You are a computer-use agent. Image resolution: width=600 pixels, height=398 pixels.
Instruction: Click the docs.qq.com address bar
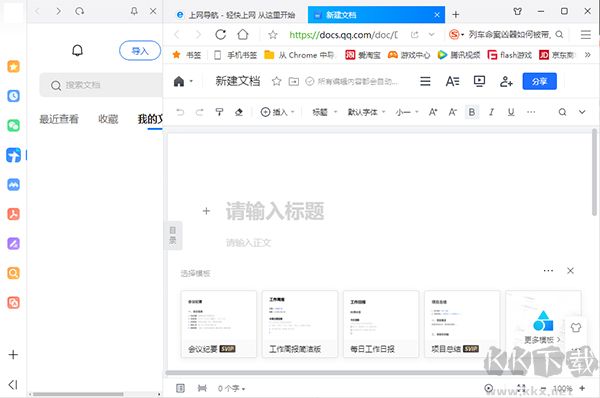click(343, 35)
